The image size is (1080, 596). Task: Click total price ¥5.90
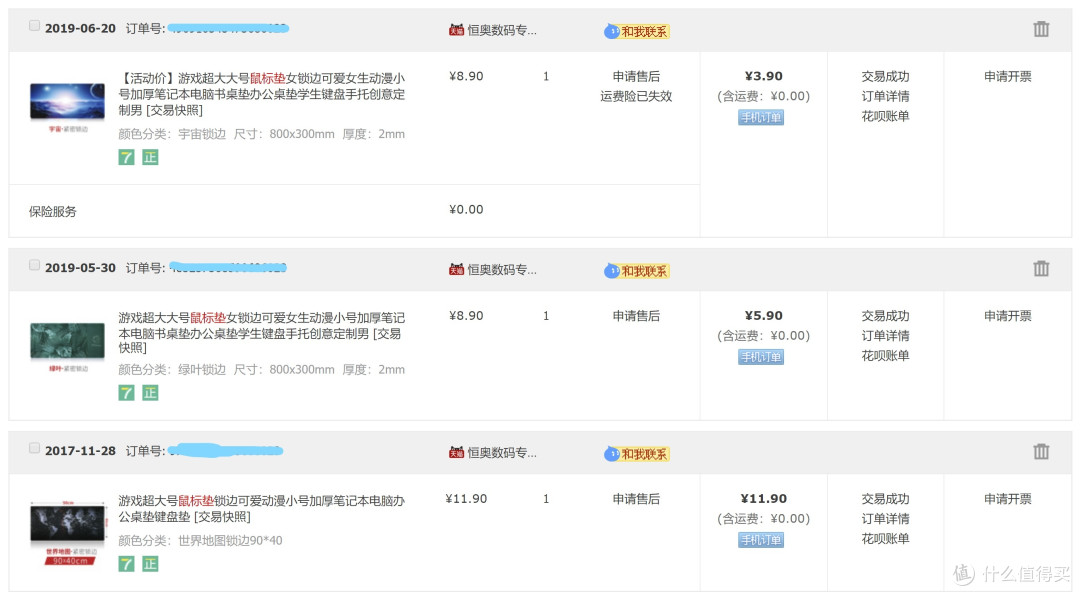[764, 316]
